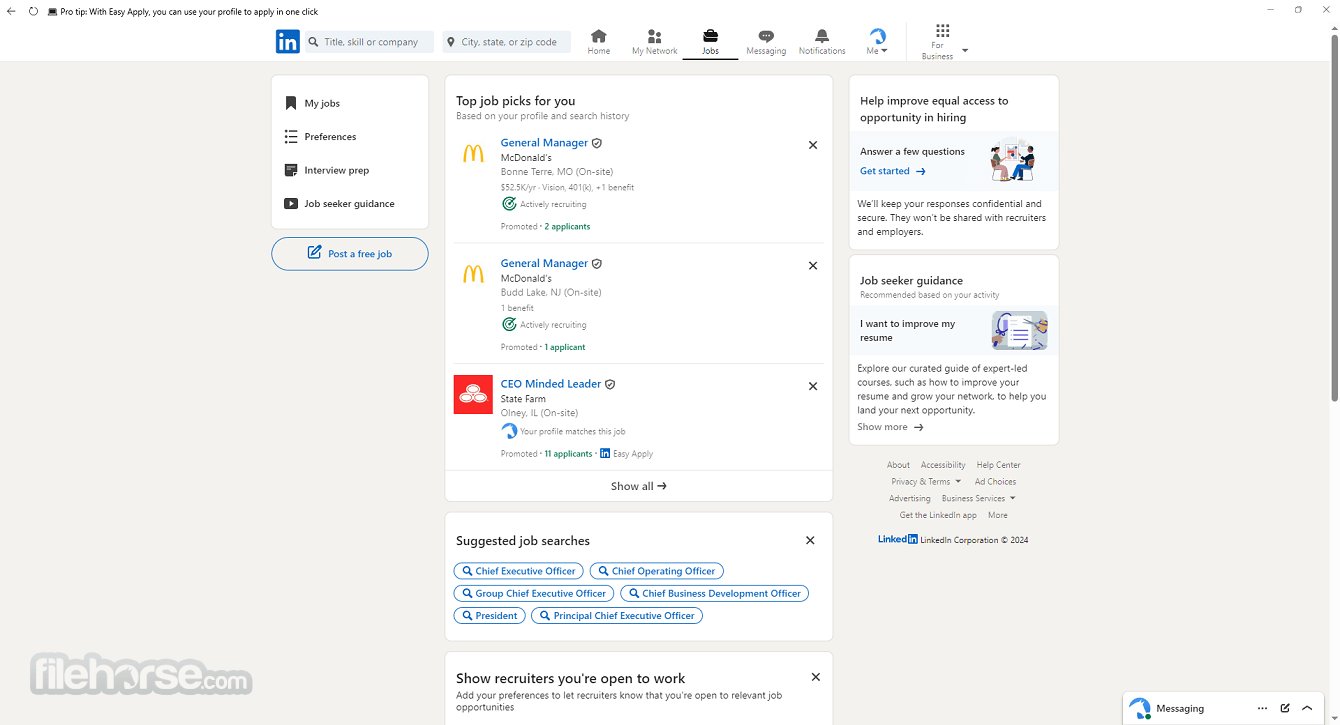Open the My Network icon
The width and height of the screenshot is (1340, 725).
tap(654, 36)
